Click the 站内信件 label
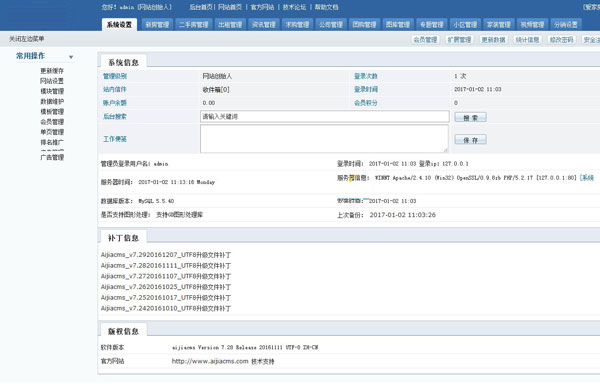The height and width of the screenshot is (384, 600). click(114, 89)
